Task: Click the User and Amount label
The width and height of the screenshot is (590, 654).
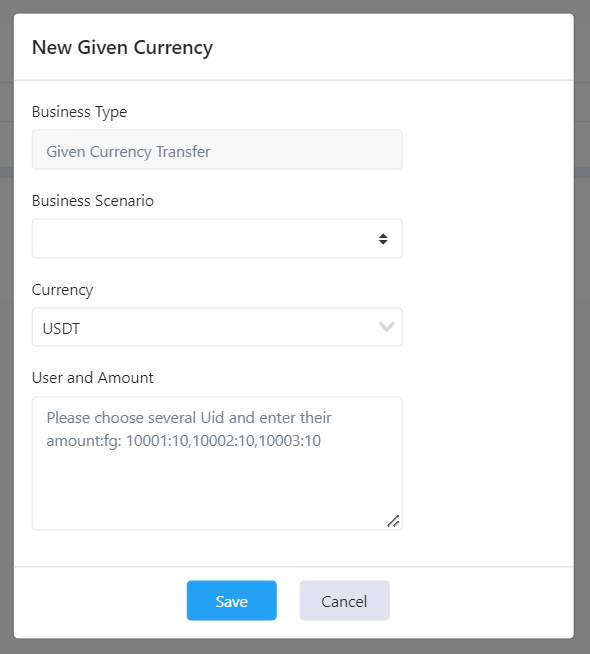Action: (93, 377)
